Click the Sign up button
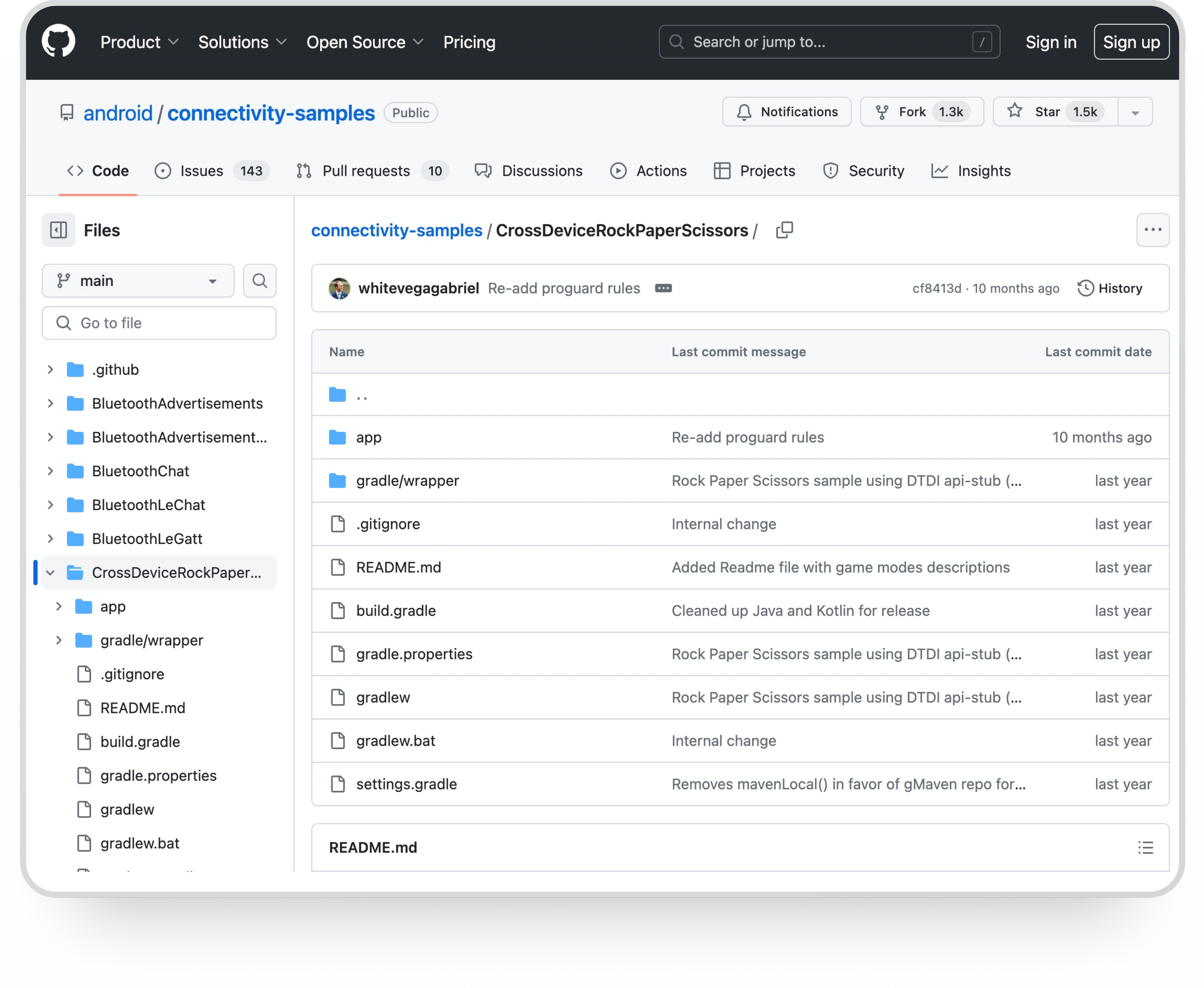This screenshot has height=988, width=1204. [1131, 42]
